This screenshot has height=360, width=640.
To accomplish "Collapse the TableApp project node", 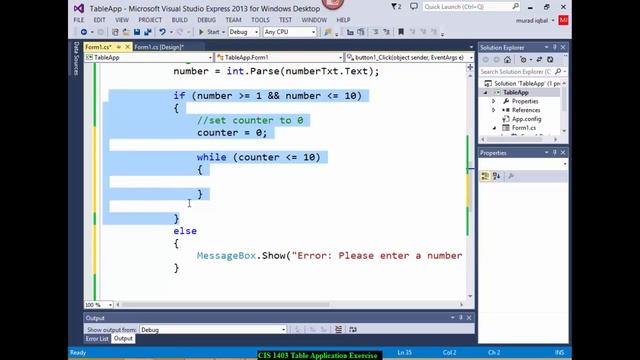I will coord(485,93).
